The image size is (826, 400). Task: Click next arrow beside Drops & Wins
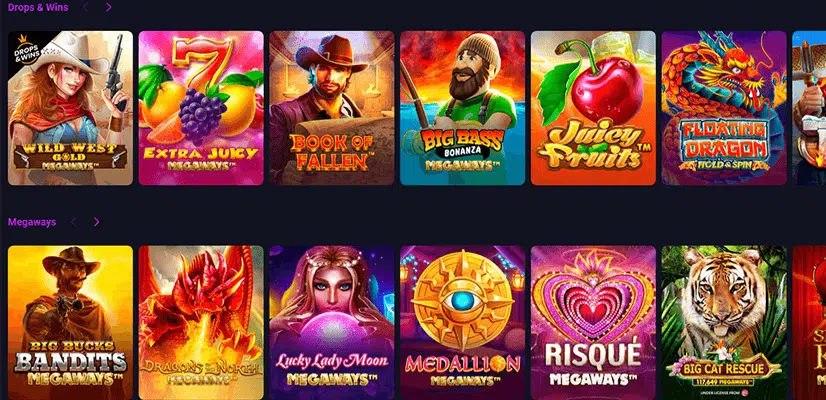[109, 7]
